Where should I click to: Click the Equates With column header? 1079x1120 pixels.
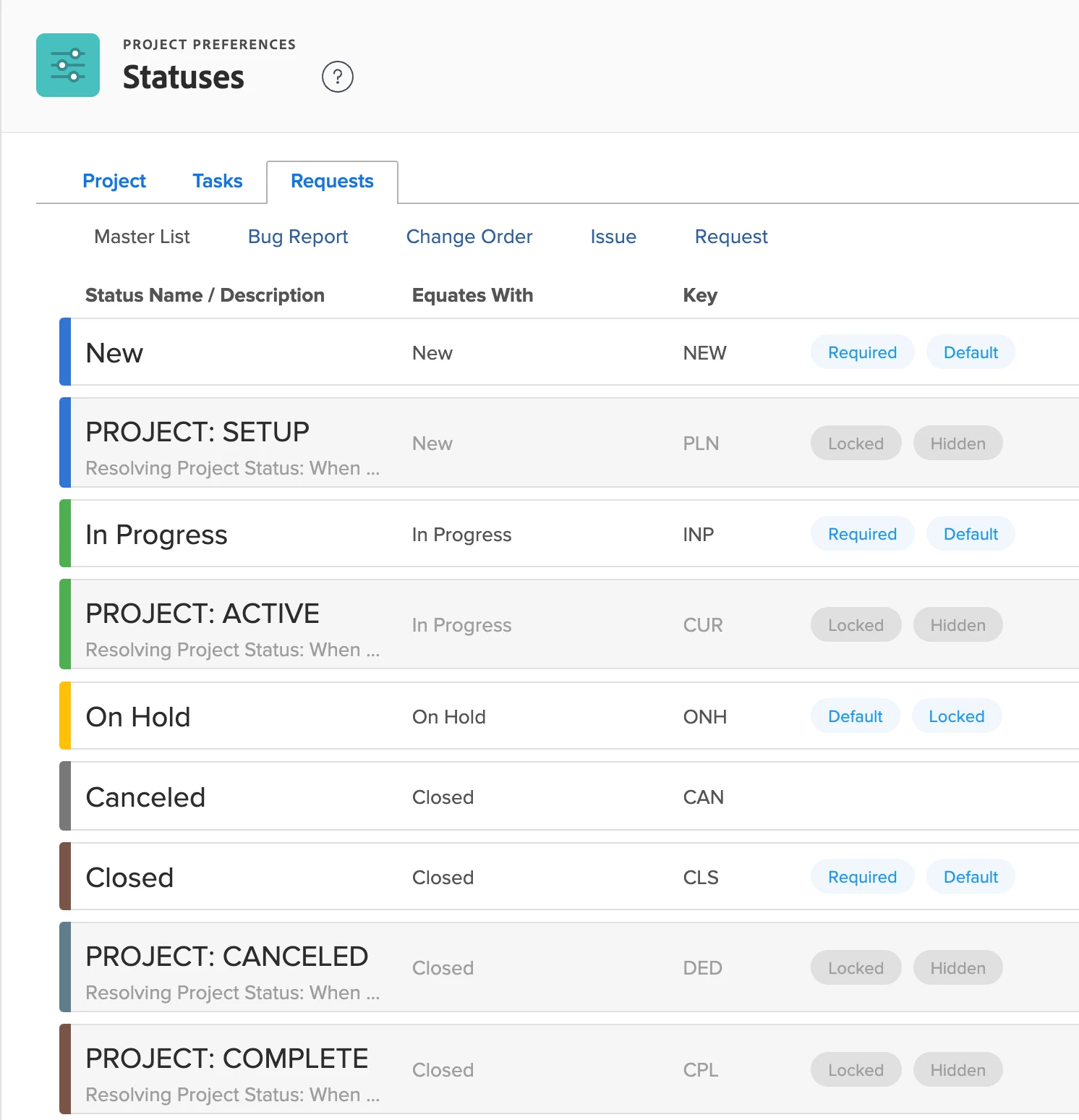pyautogui.click(x=472, y=295)
